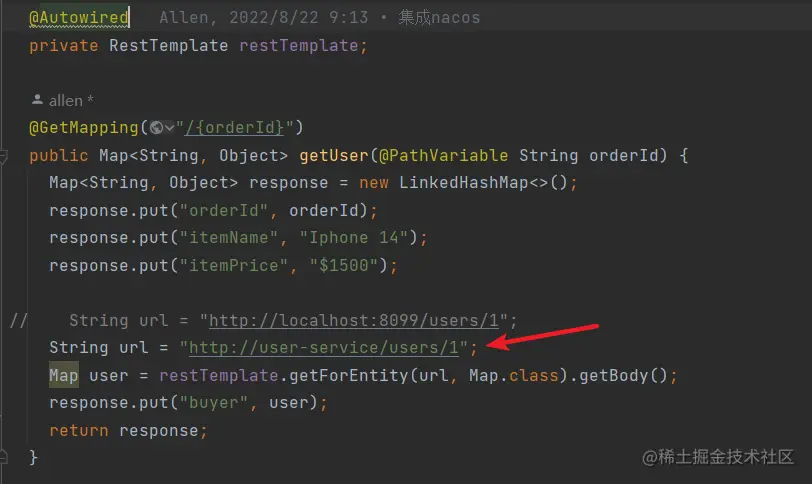Click the LinkedHashMap<>() constructor call
Screen dimensions: 812x484
pyautogui.click(x=484, y=183)
